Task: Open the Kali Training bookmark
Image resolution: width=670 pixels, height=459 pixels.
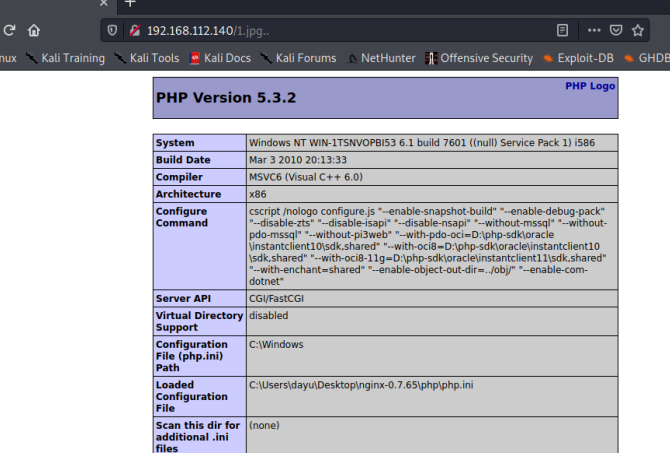Action: tap(65, 58)
